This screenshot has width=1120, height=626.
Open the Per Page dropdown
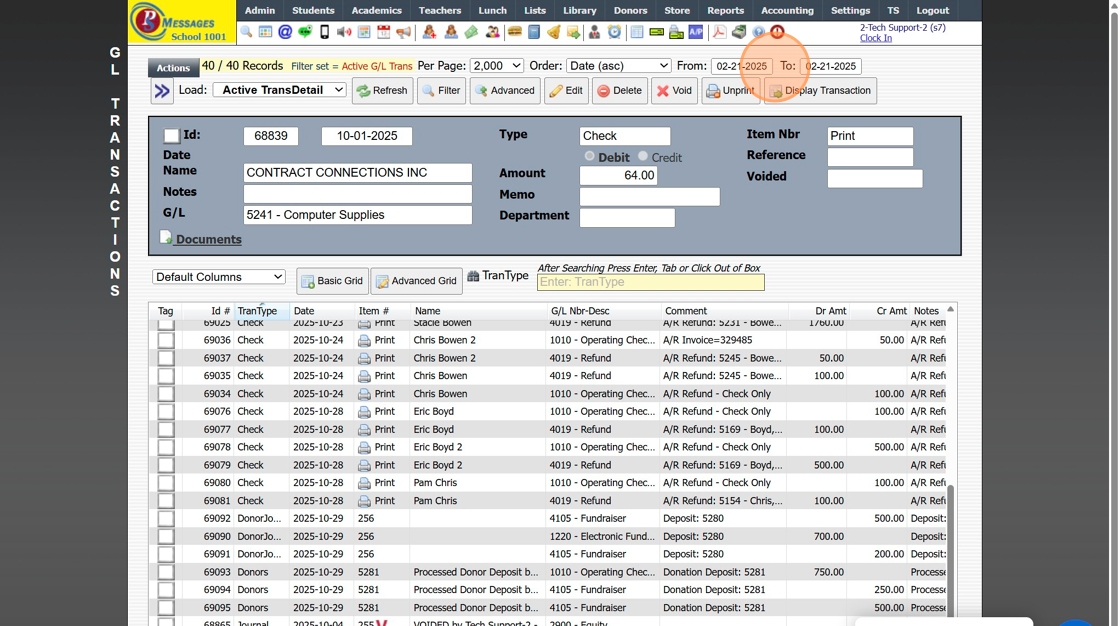tap(496, 66)
